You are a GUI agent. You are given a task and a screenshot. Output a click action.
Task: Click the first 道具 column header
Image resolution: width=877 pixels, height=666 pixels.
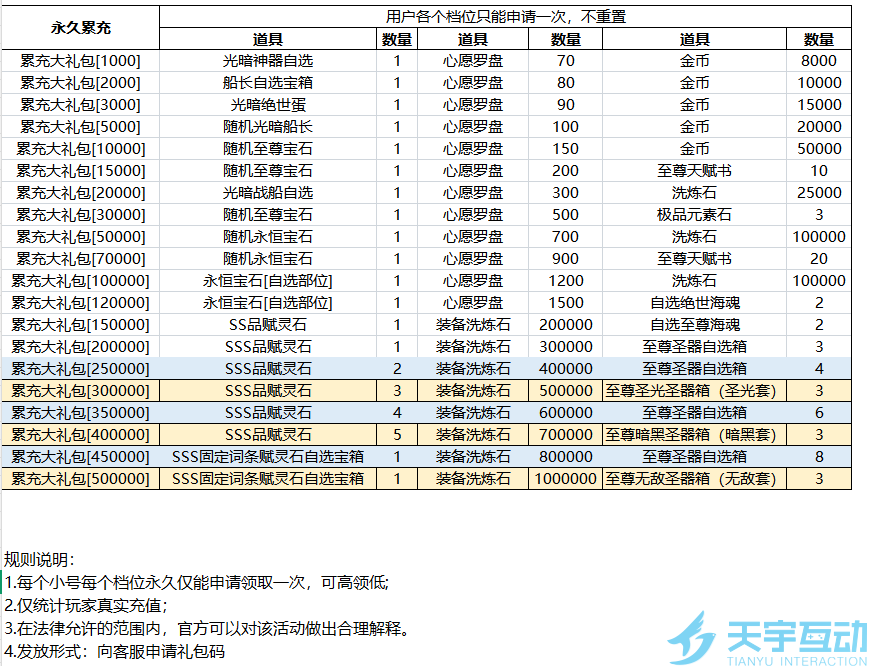point(268,39)
